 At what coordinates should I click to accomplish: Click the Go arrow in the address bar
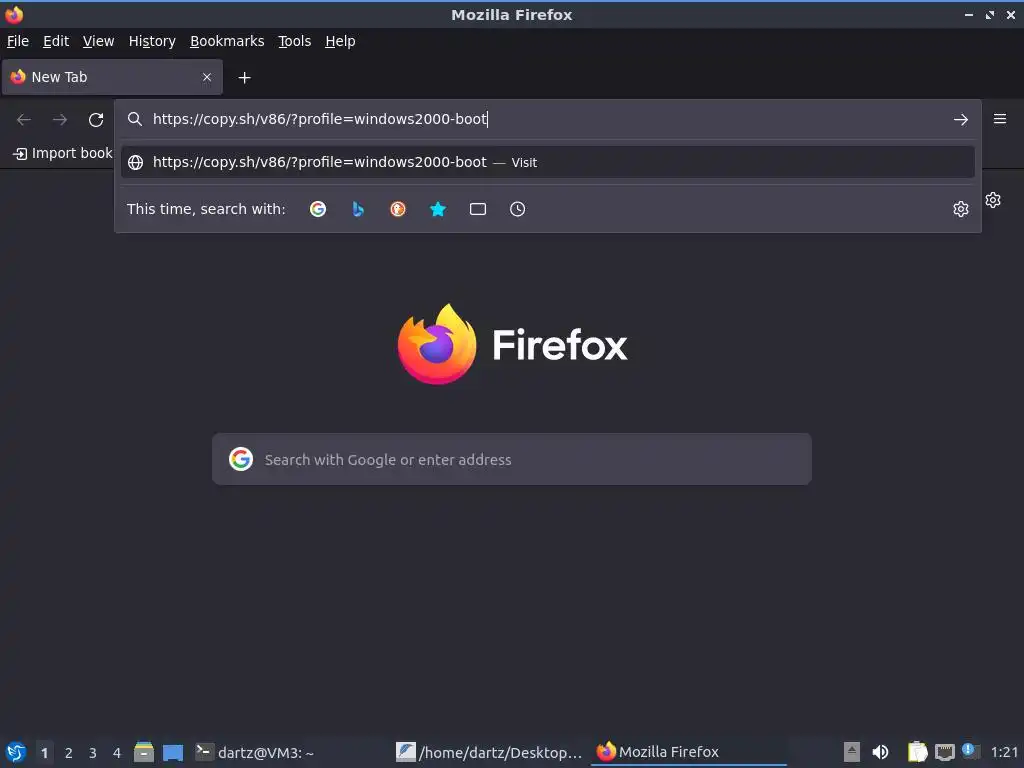point(961,120)
